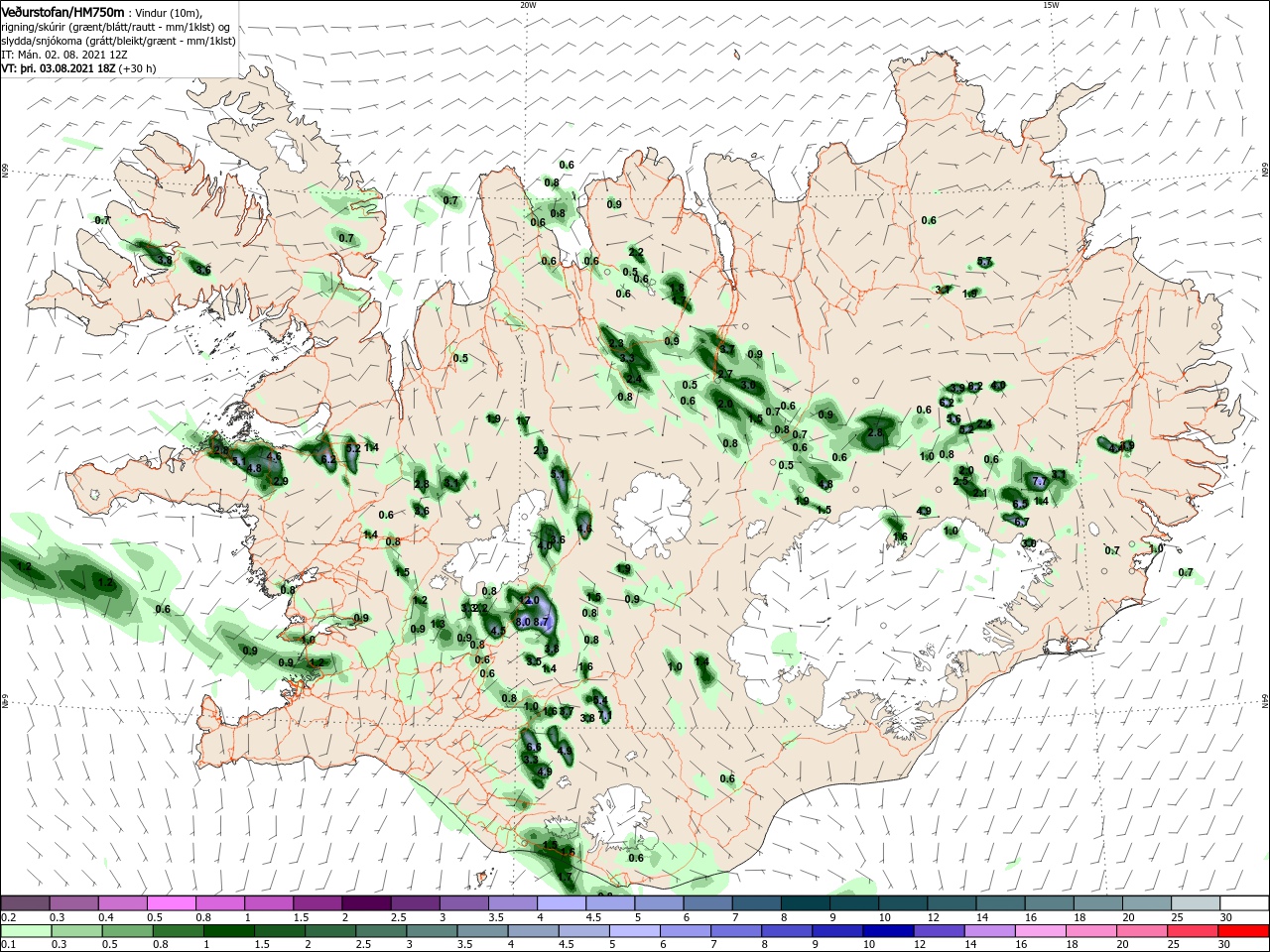Click the 8.0 precipitation value on the map
Screen dimensions: 1270x952
(x=524, y=621)
